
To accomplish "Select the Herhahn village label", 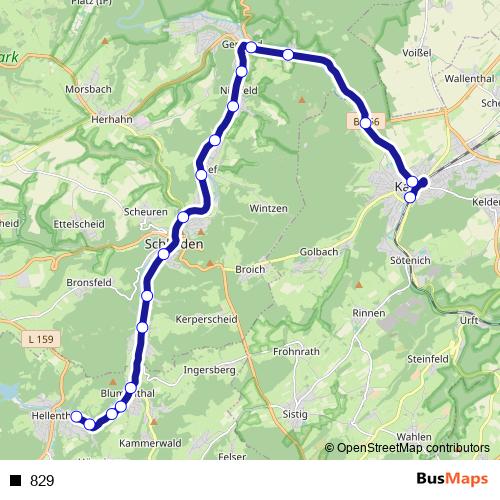I will (x=112, y=119).
